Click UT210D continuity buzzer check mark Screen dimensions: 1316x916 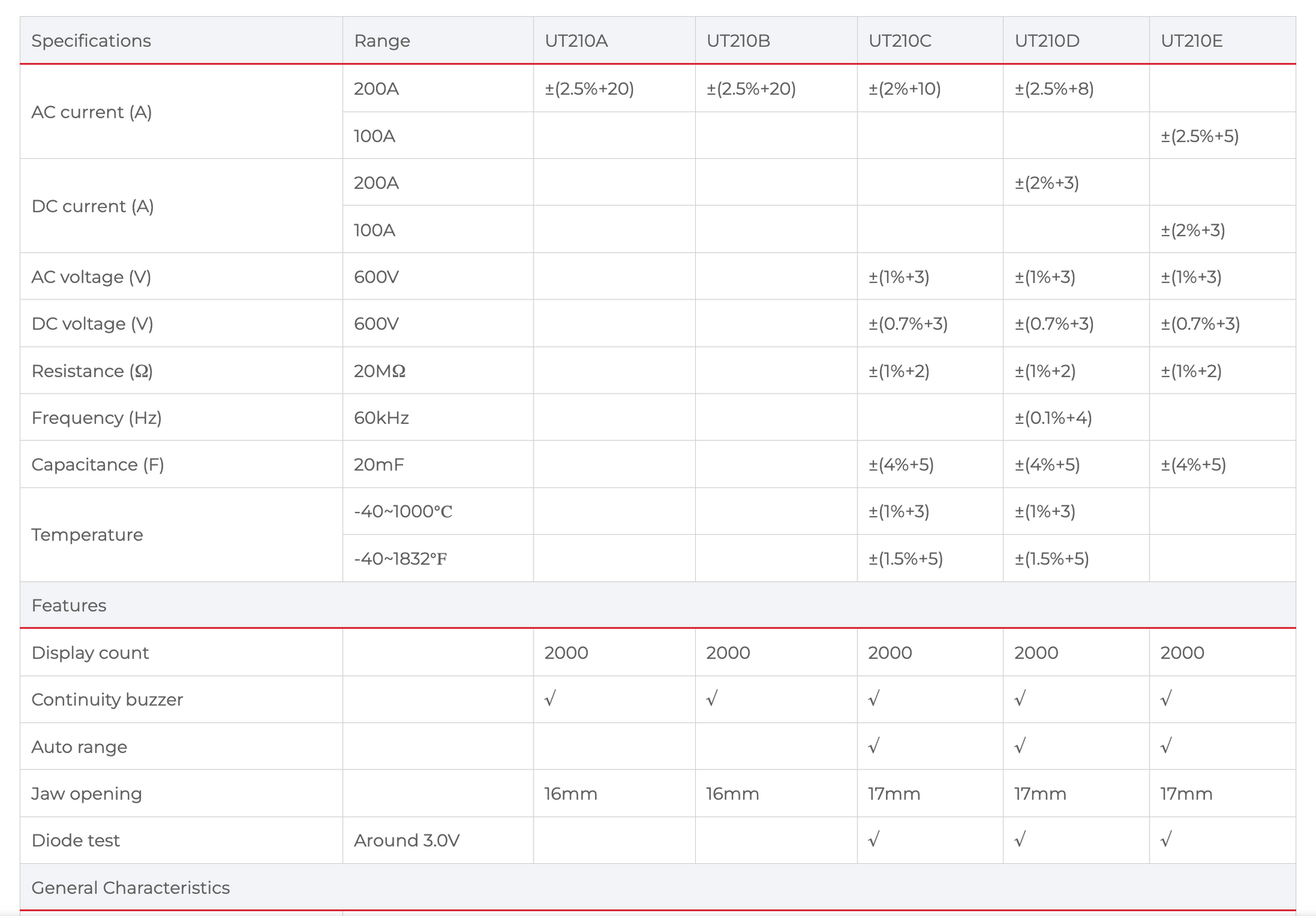pos(1020,699)
